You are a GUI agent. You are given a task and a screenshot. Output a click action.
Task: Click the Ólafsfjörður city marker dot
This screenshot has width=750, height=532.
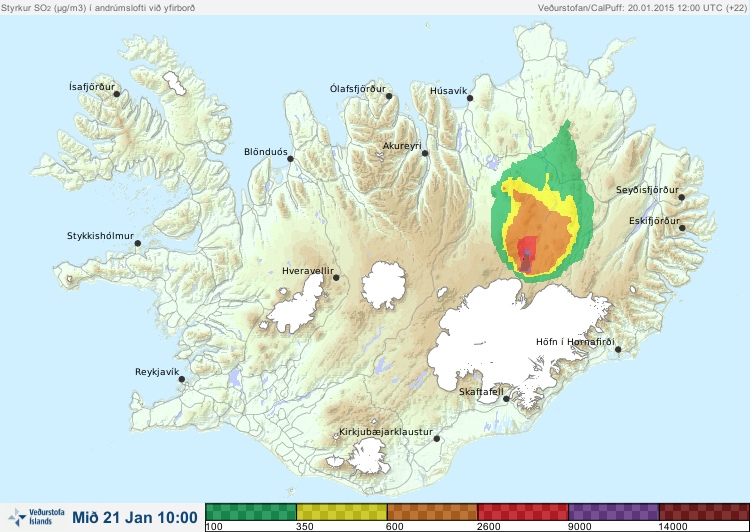(389, 96)
